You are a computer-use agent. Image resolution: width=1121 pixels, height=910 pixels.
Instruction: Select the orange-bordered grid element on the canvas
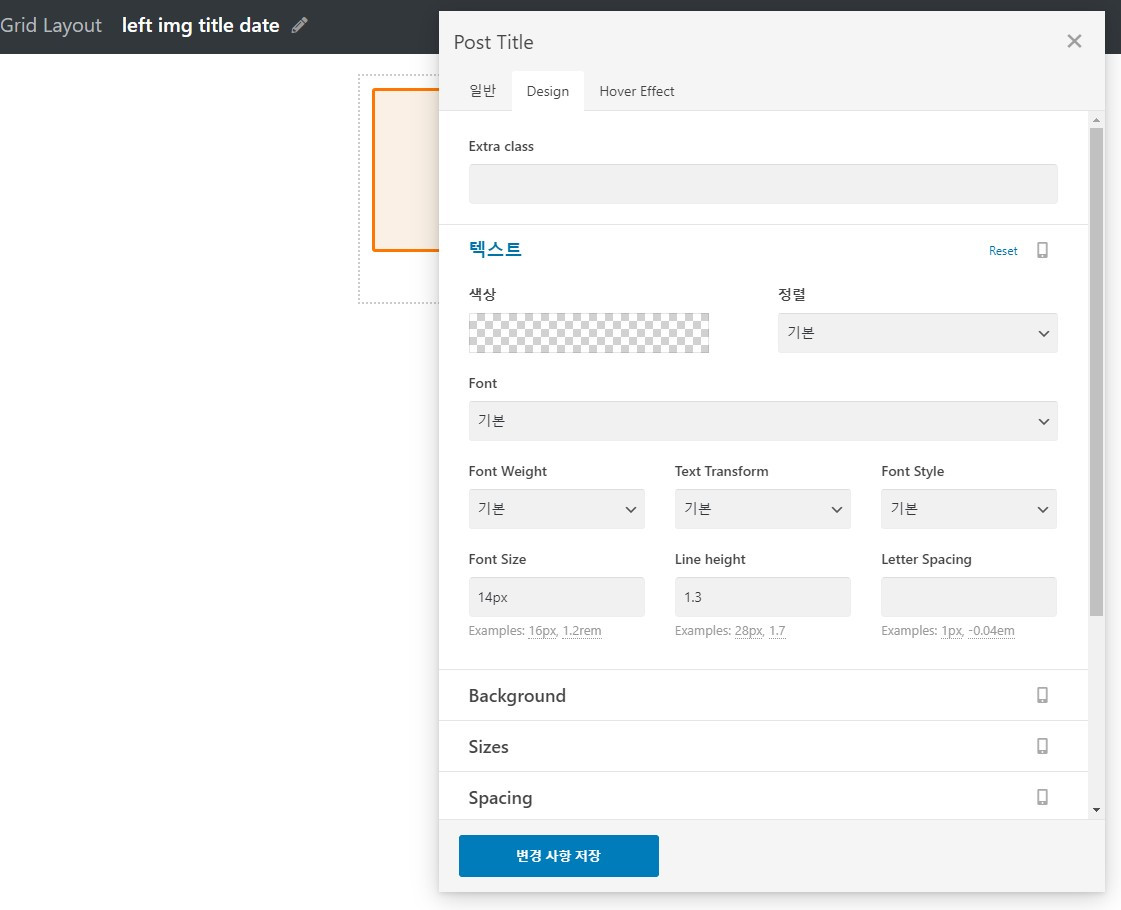405,170
